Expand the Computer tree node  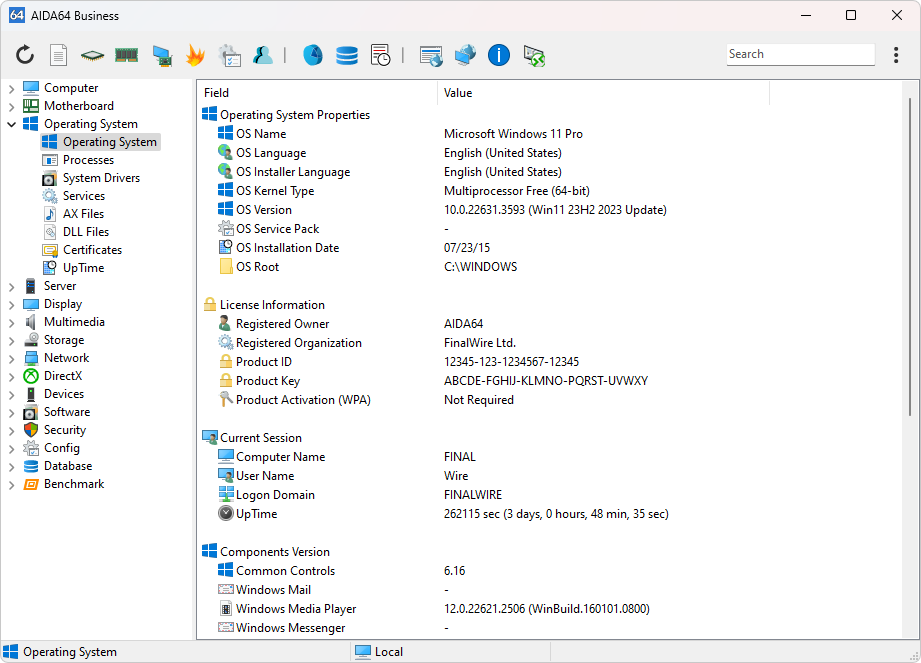tap(12, 89)
